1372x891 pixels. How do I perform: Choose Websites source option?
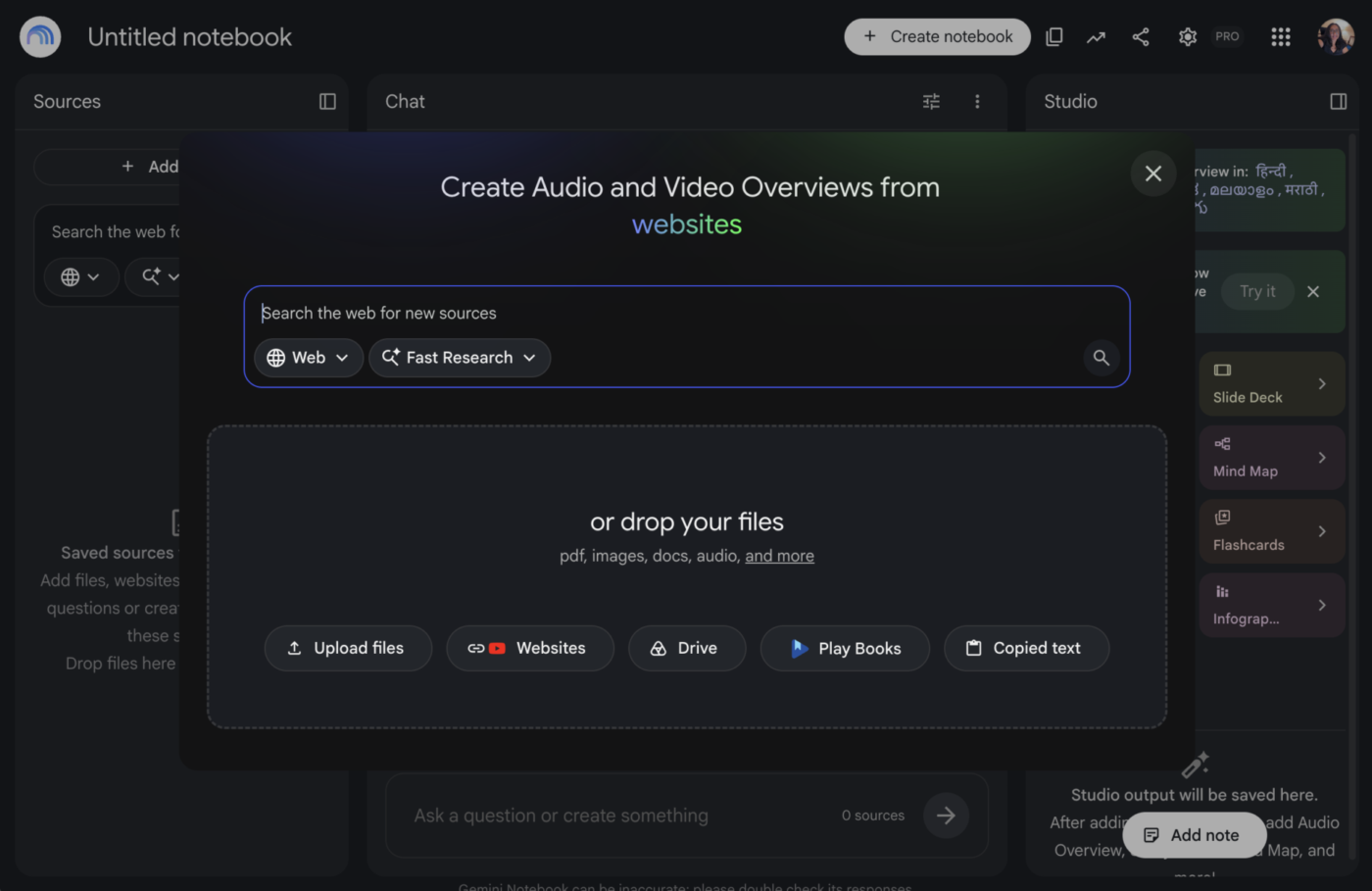[x=530, y=649]
